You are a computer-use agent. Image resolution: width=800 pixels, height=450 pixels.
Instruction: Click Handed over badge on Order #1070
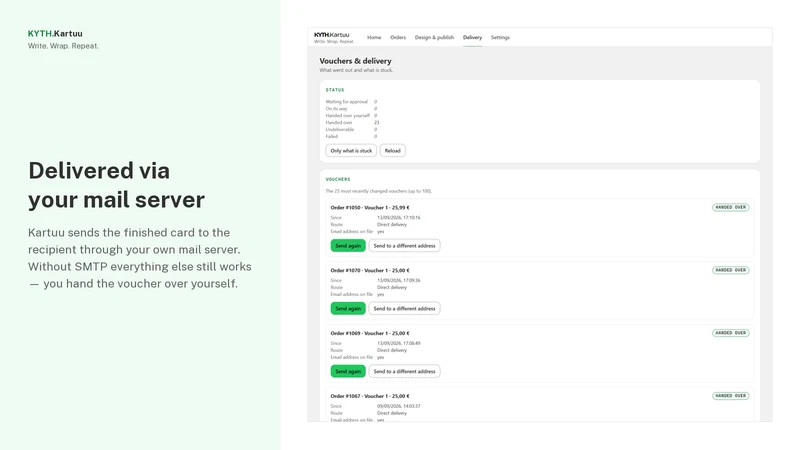pyautogui.click(x=731, y=270)
